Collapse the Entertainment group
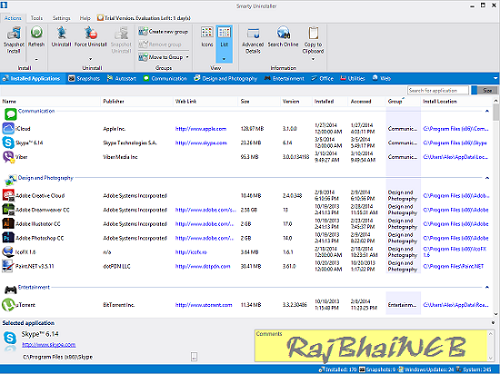 pyautogui.click(x=487, y=287)
